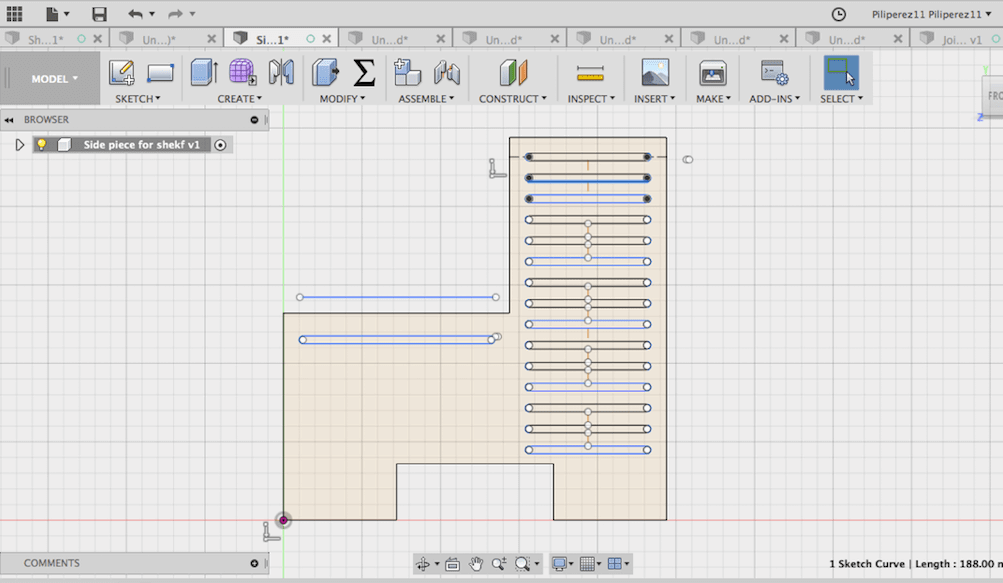This screenshot has width=1003, height=583.
Task: Click the Press Pull modify icon
Action: click(325, 73)
